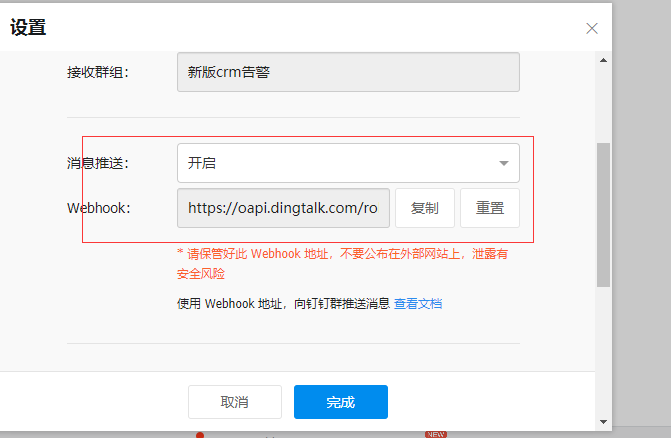
Task: Click the Webhook label
Action: (98, 208)
